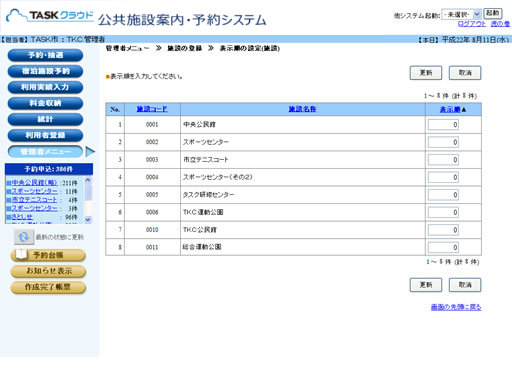Go to 管理者メニュー in the breadcrumb
Screen dimensions: 512x384
[128, 48]
